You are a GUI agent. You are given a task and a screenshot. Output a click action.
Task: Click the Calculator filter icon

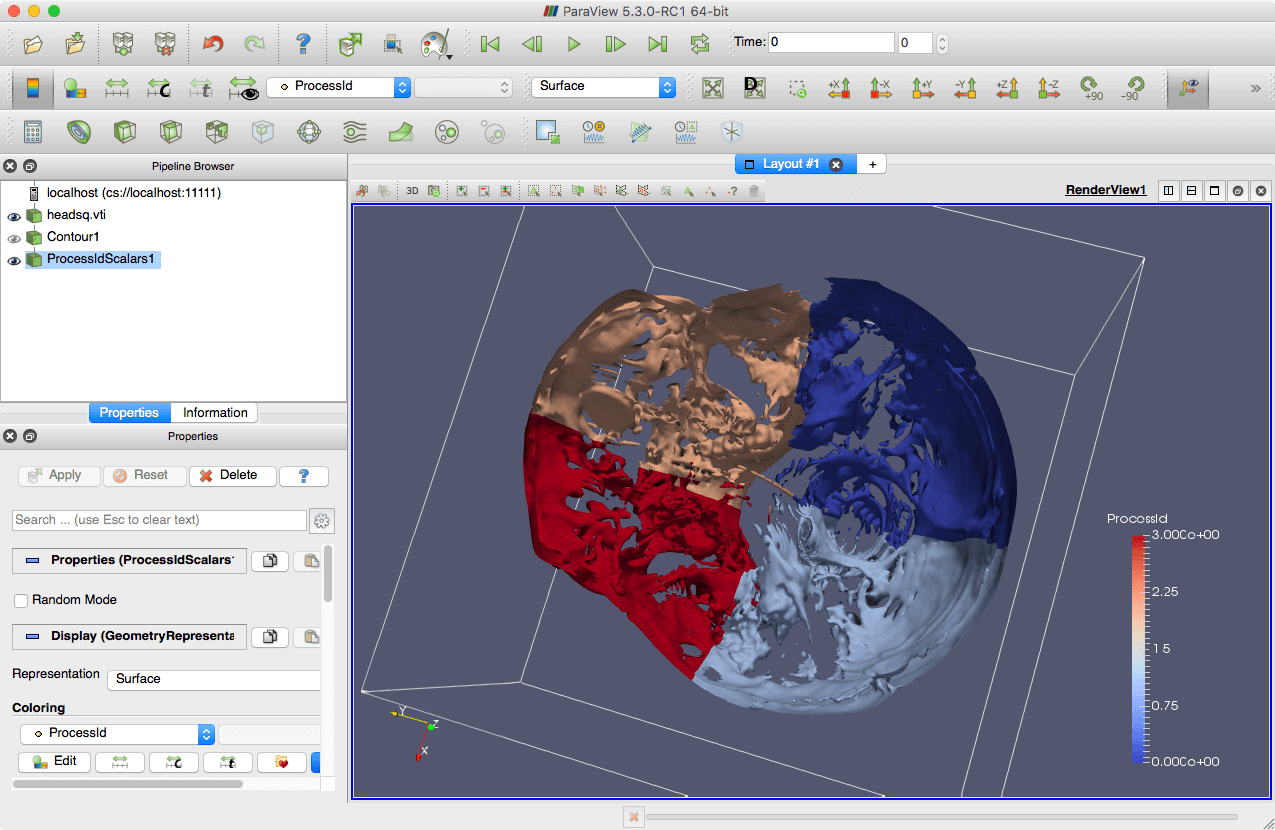coord(33,131)
